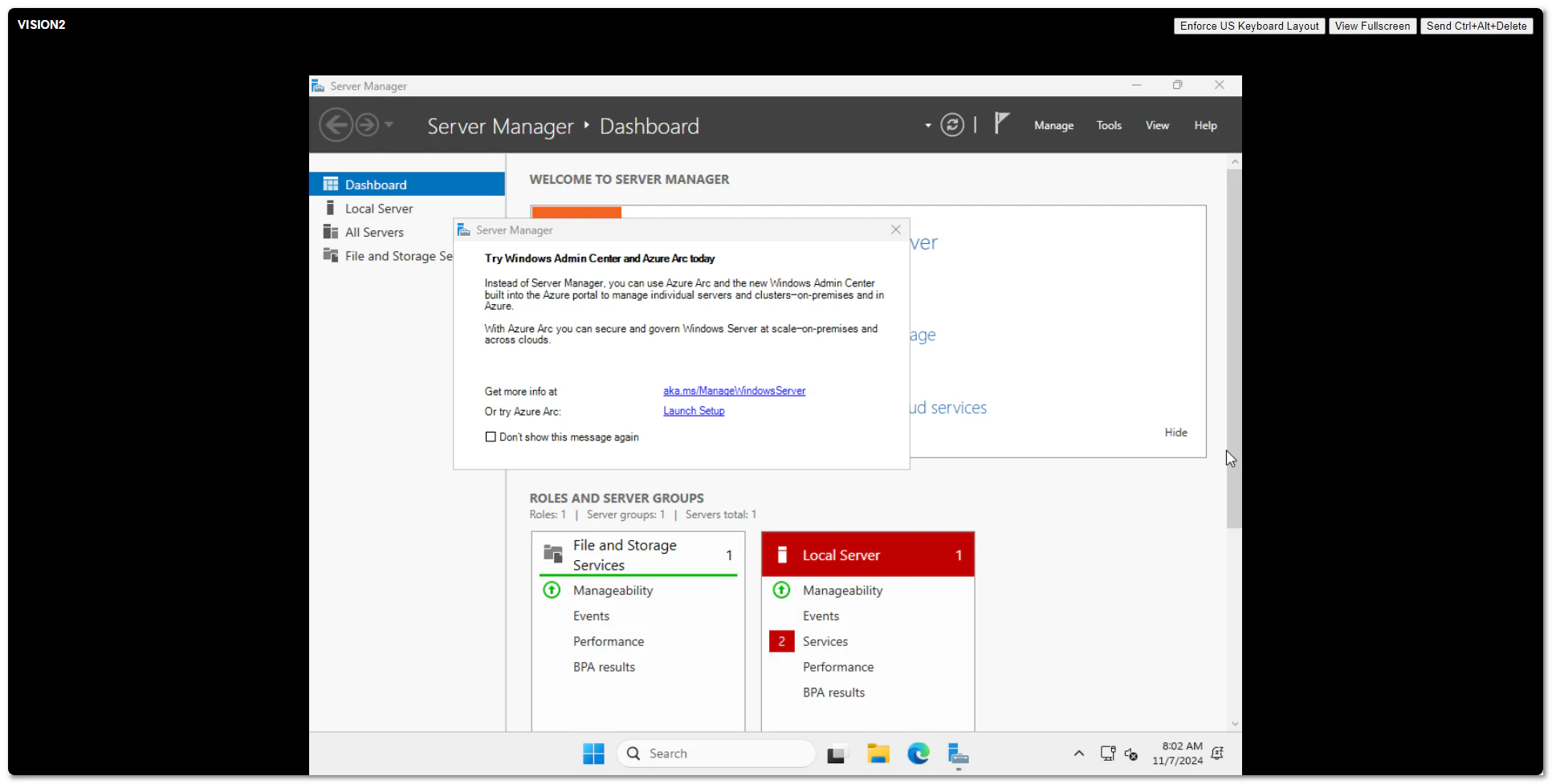Click the forward navigation arrow in Server Manager
Screen dimensions: 1552x784
tap(367, 125)
